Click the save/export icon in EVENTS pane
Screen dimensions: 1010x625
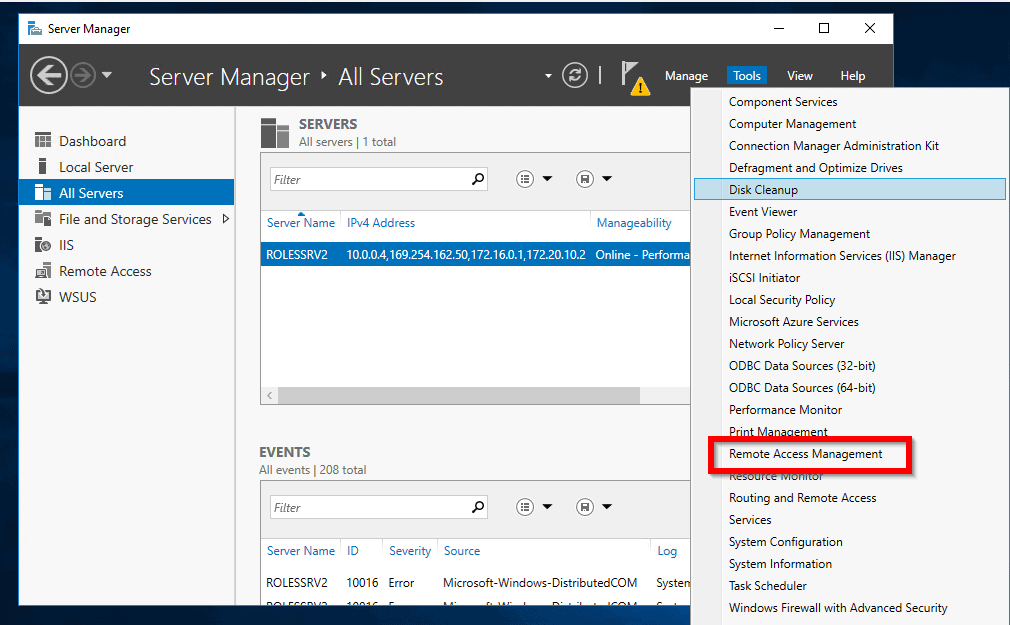coord(583,506)
